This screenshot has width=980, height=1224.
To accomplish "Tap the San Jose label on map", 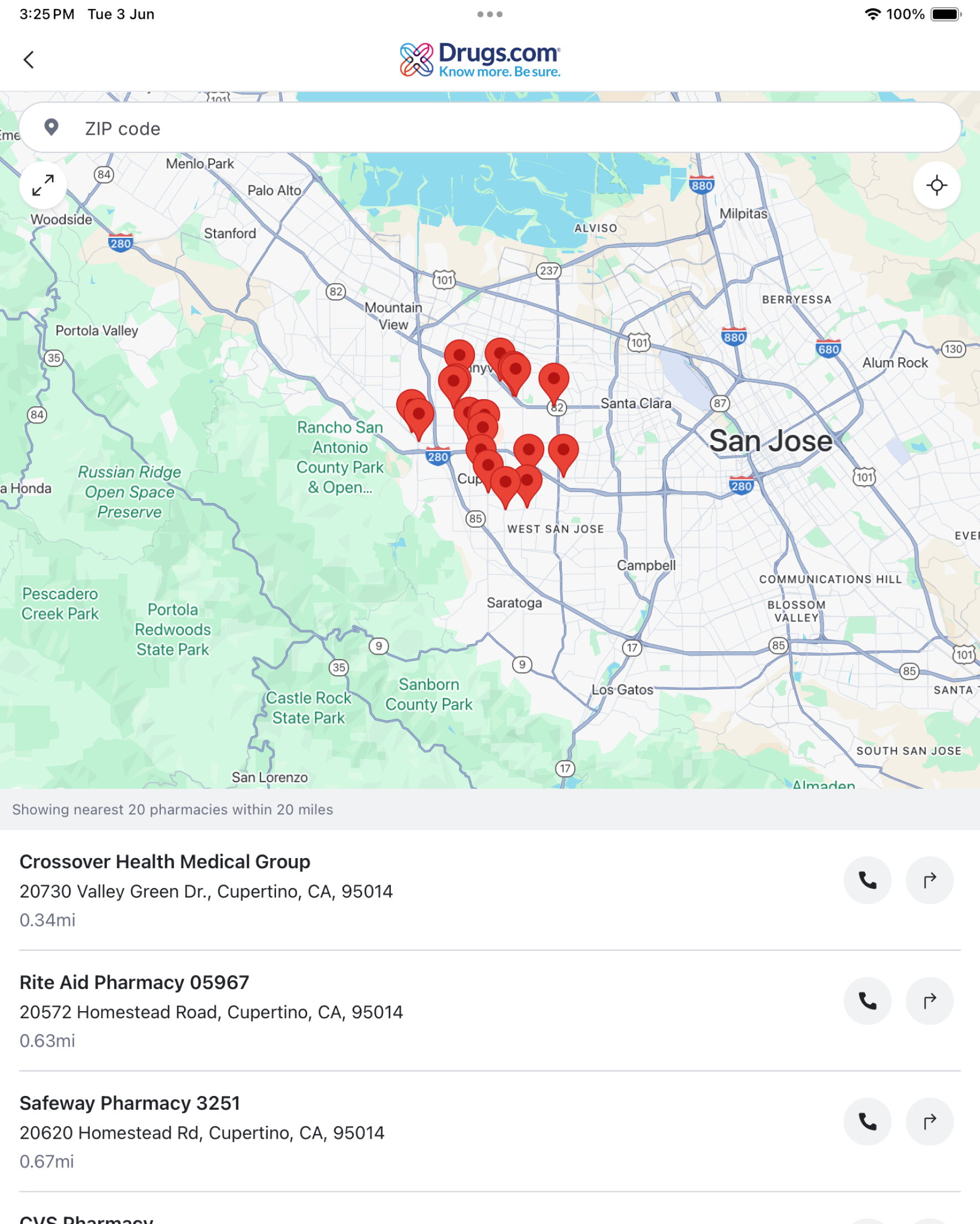I will (x=770, y=441).
